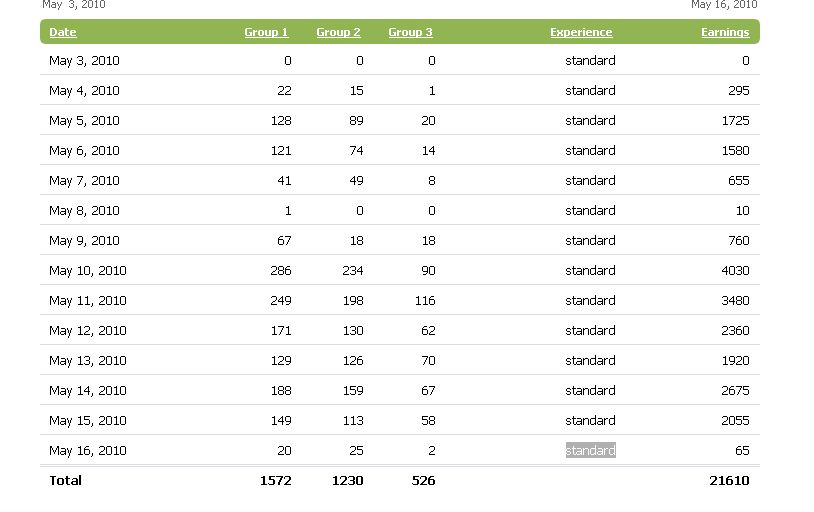814x512 pixels.
Task: Sort by Earnings column header
Action: point(725,32)
